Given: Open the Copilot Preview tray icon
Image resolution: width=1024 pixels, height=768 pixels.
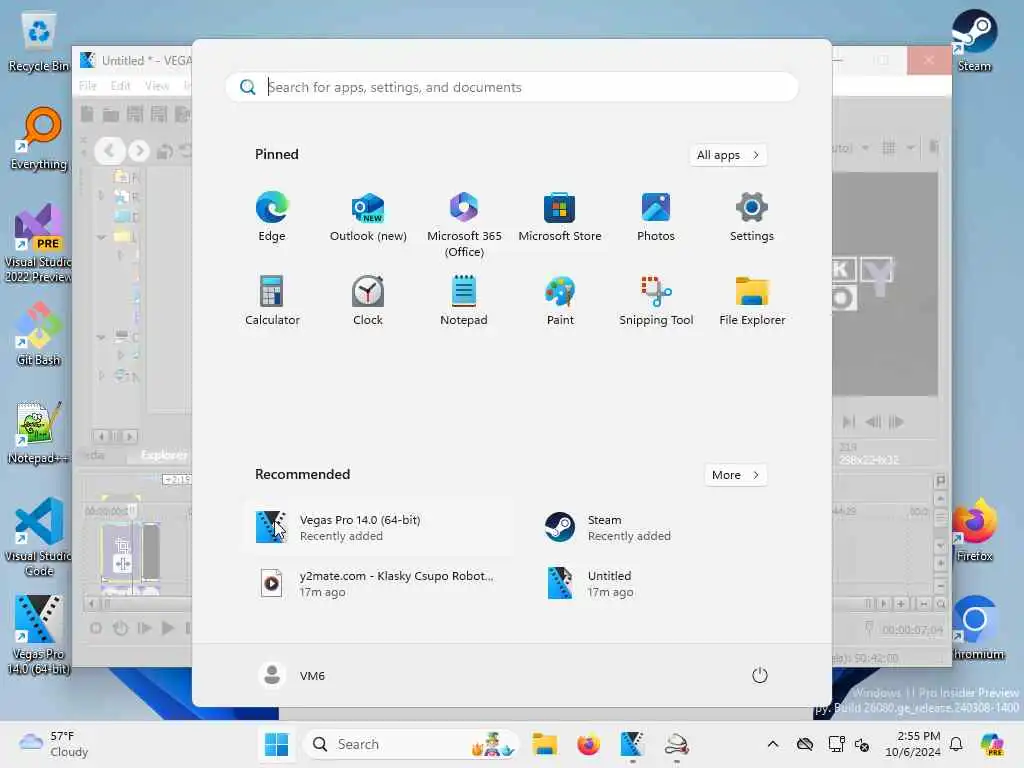Looking at the screenshot, I should (x=992, y=744).
